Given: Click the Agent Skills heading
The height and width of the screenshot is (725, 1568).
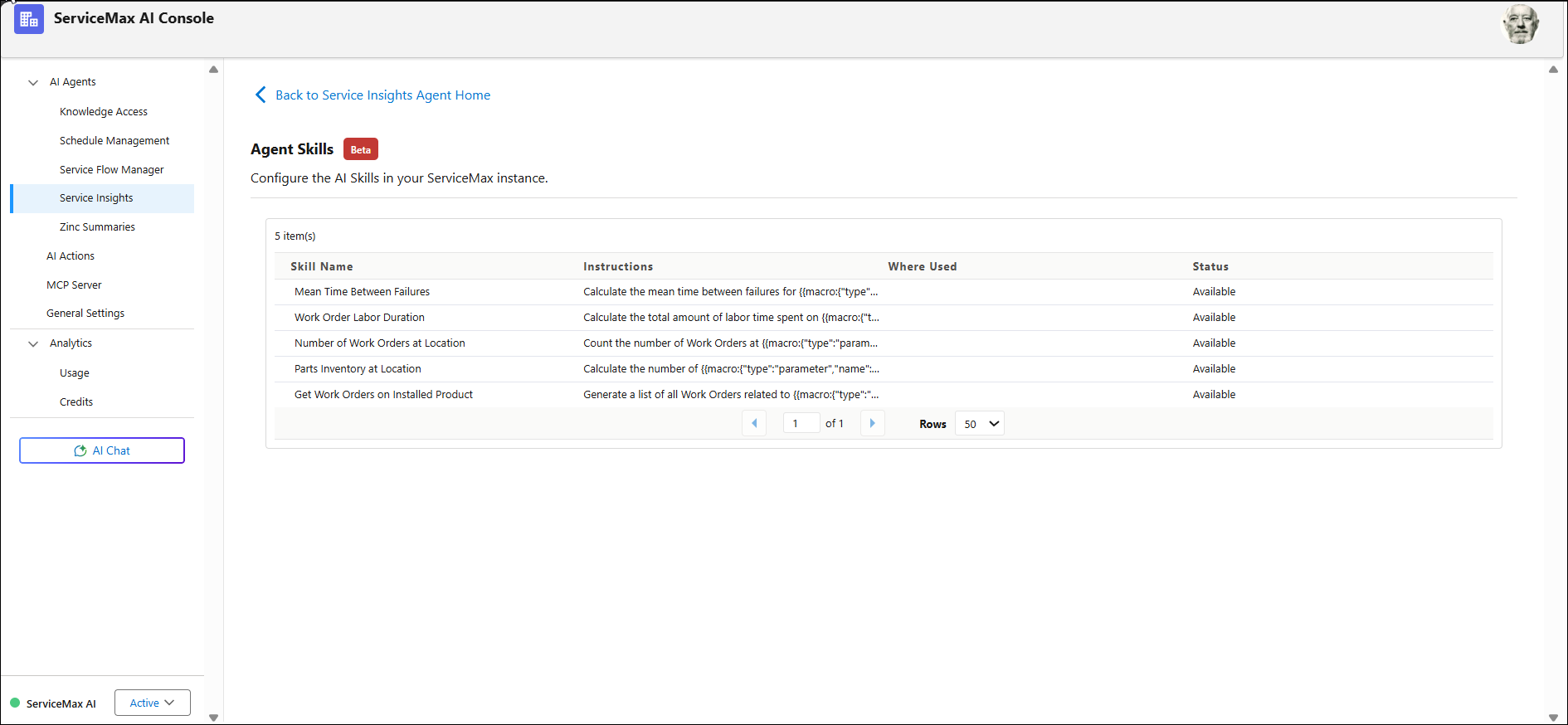Looking at the screenshot, I should pyautogui.click(x=292, y=148).
